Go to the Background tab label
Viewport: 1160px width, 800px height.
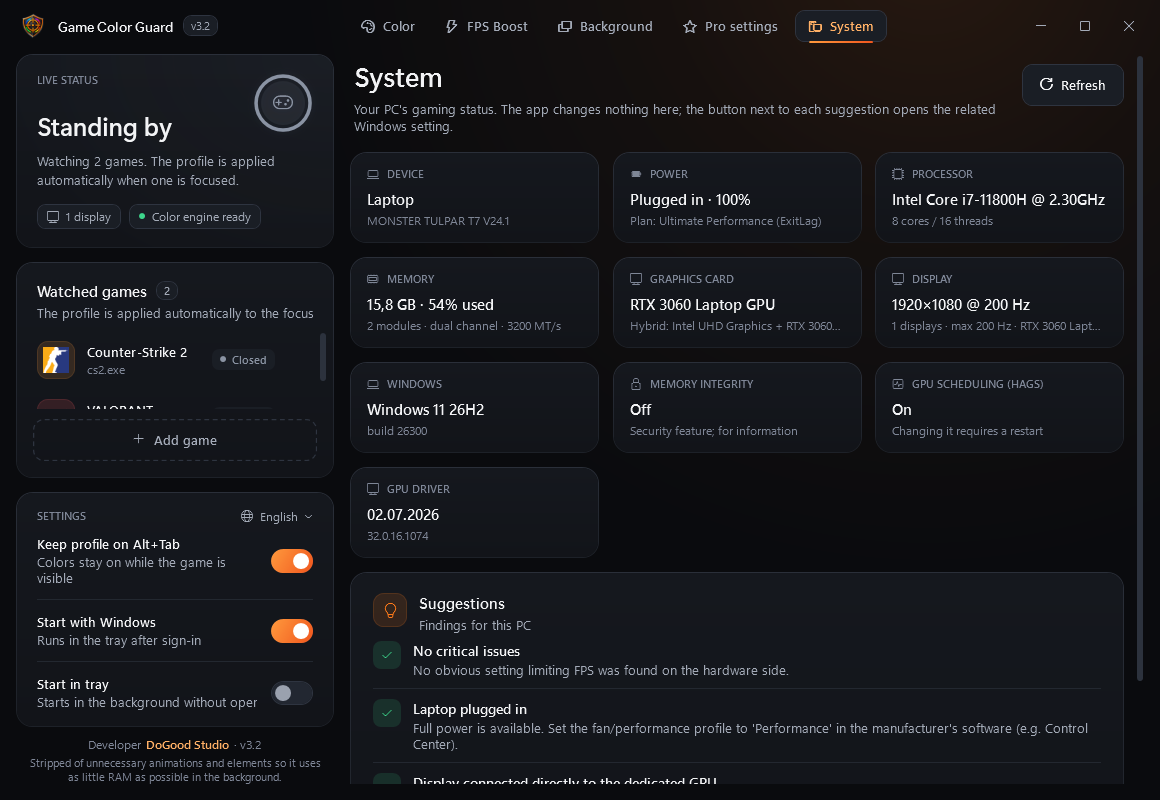[x=616, y=27]
